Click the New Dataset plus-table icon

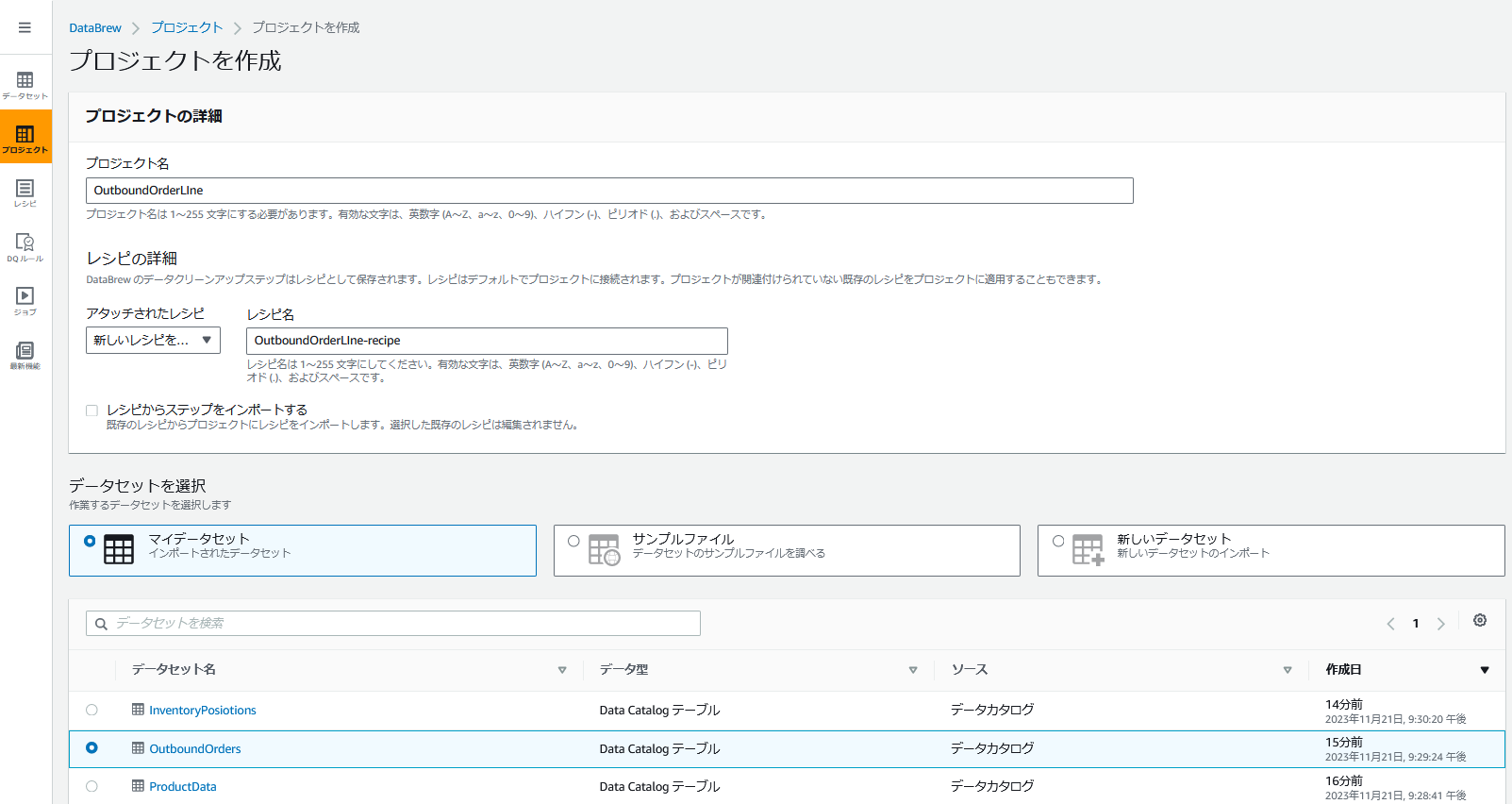[x=1088, y=549]
